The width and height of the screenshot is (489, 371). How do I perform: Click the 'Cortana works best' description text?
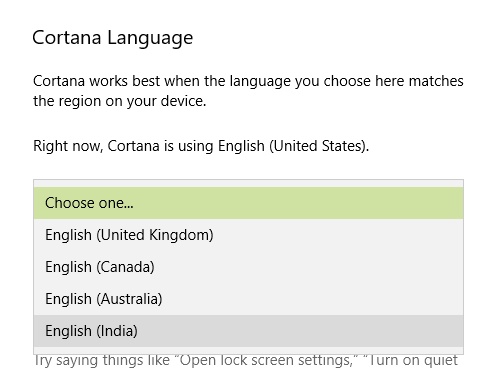(248, 91)
